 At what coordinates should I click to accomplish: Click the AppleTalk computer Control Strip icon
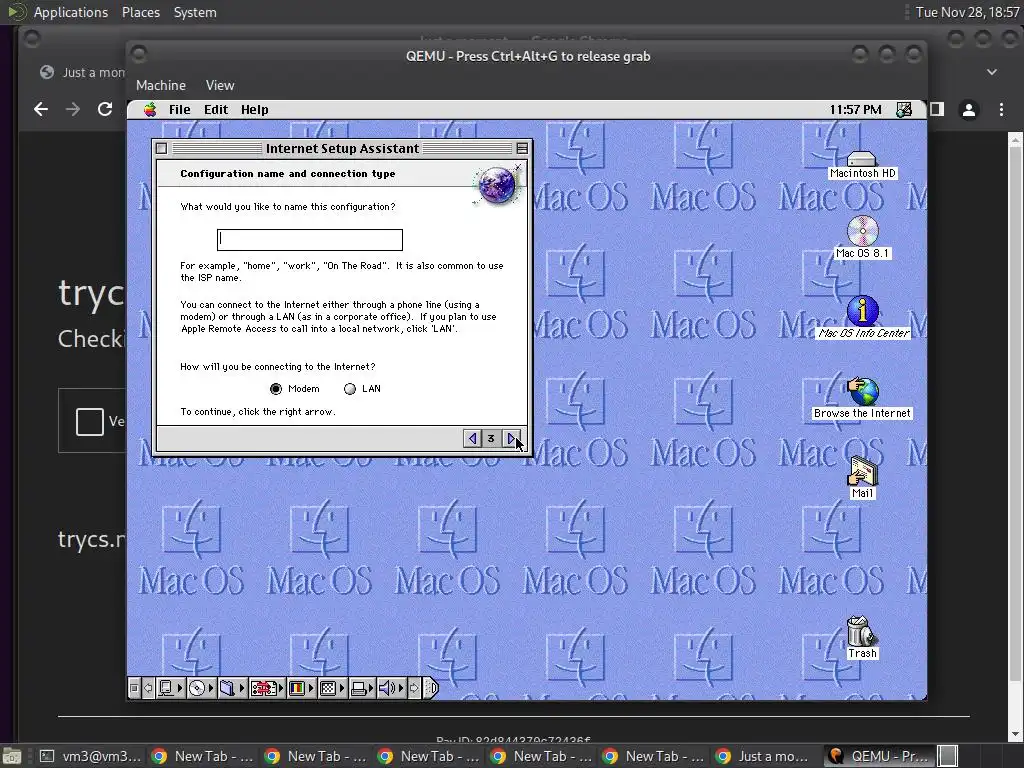pyautogui.click(x=166, y=688)
